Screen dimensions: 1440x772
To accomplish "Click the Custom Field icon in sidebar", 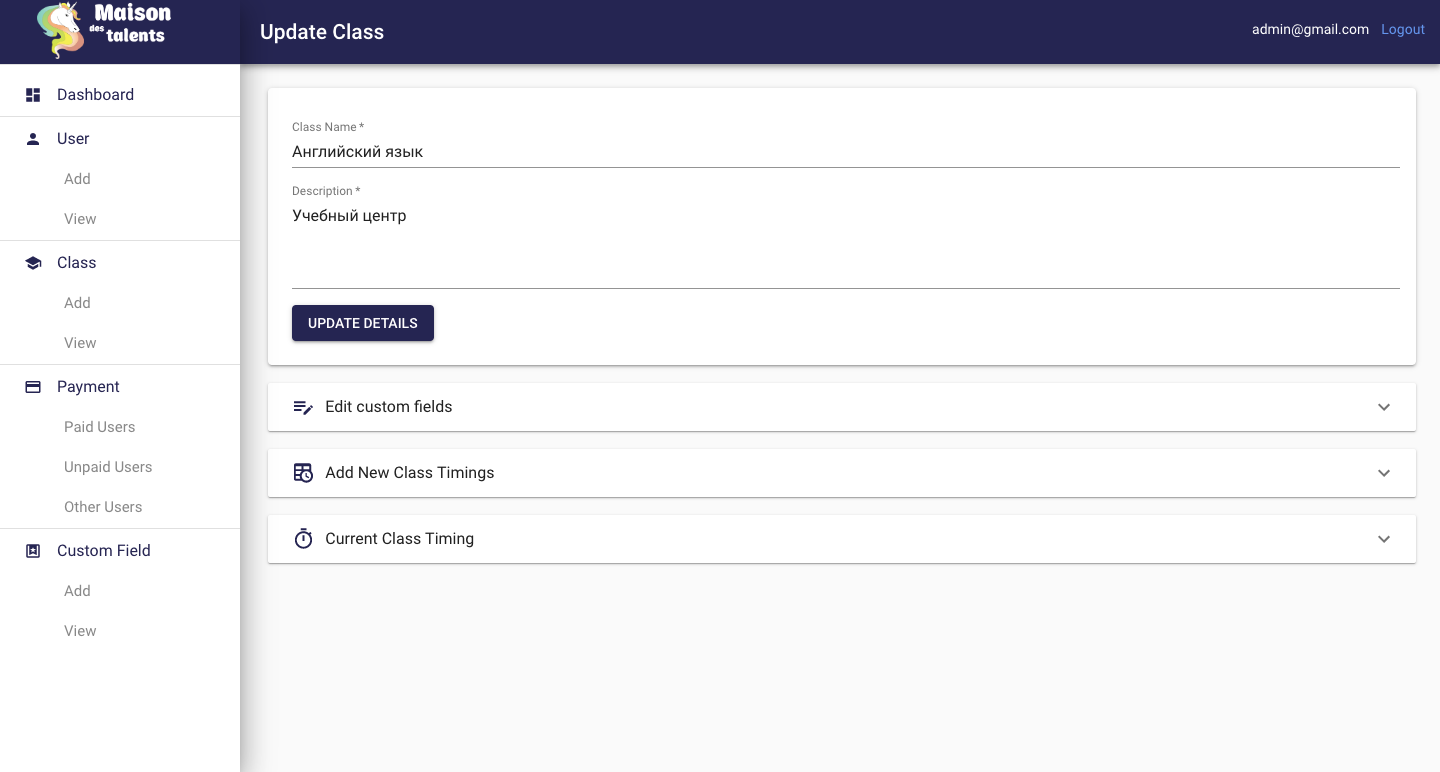I will click(x=33, y=551).
